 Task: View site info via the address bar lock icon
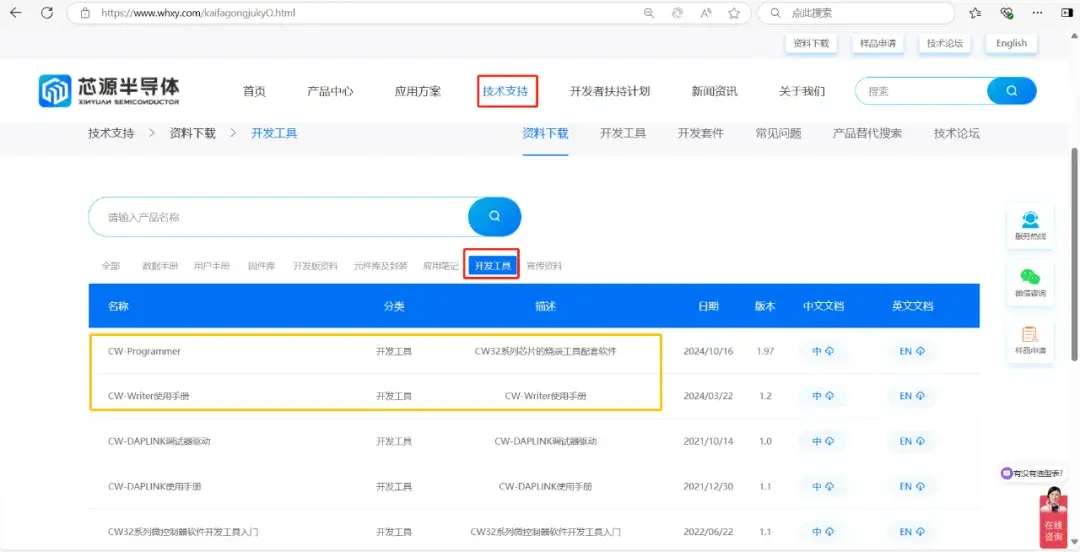pyautogui.click(x=85, y=12)
